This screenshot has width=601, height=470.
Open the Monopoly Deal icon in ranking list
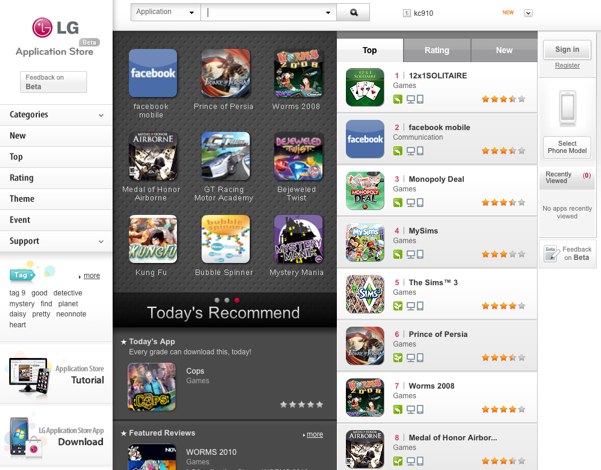pos(365,191)
